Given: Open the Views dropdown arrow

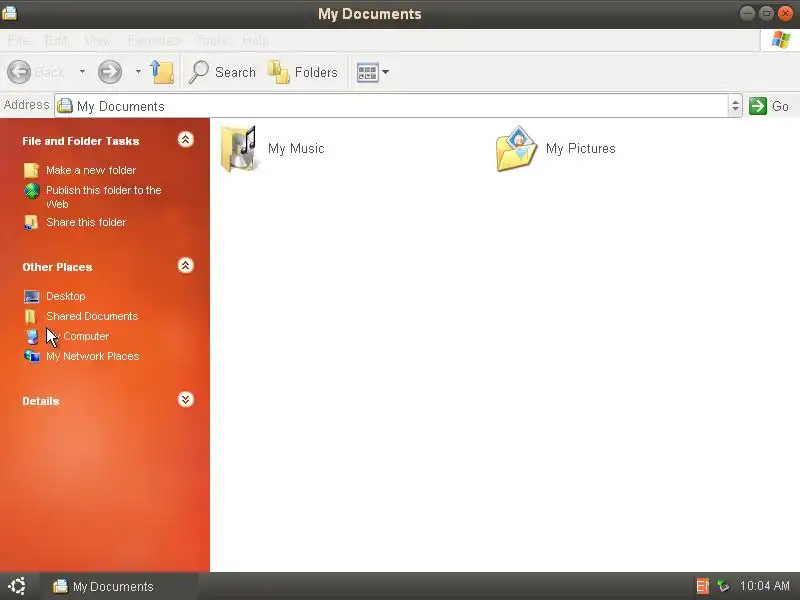Looking at the screenshot, I should click(x=386, y=72).
